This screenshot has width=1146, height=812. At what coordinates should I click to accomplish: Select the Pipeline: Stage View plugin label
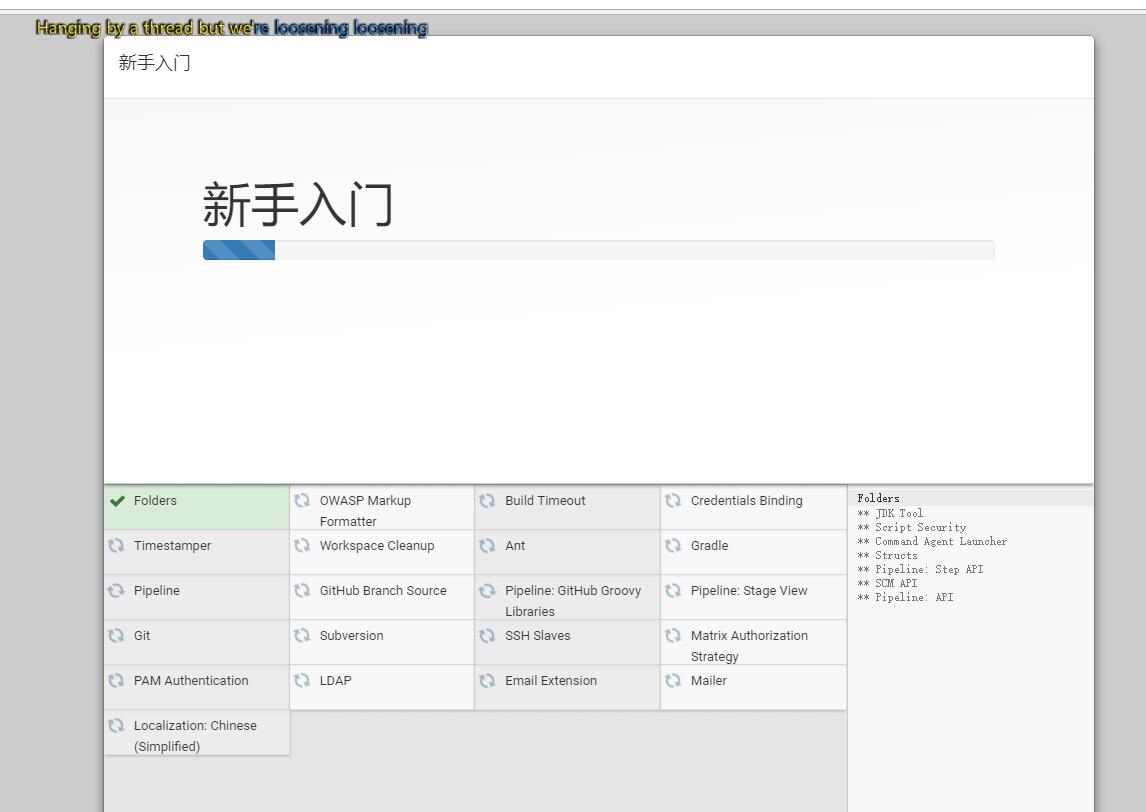coord(749,591)
